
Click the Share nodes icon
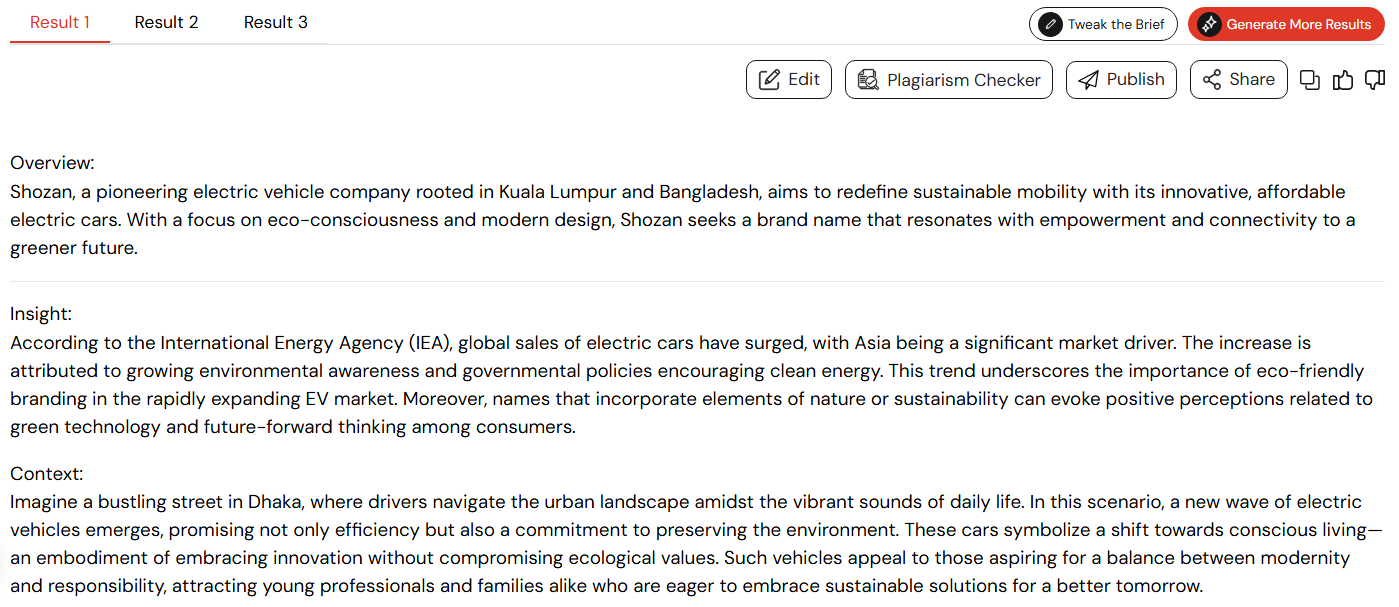pyautogui.click(x=1212, y=80)
